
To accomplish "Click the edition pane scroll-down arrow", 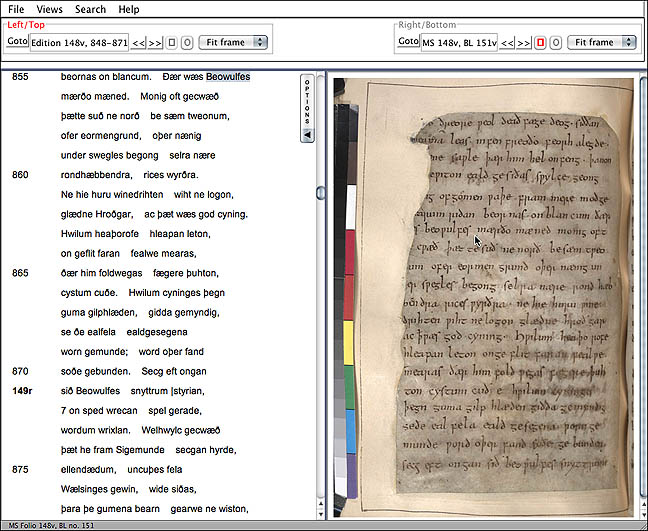I will pos(321,514).
